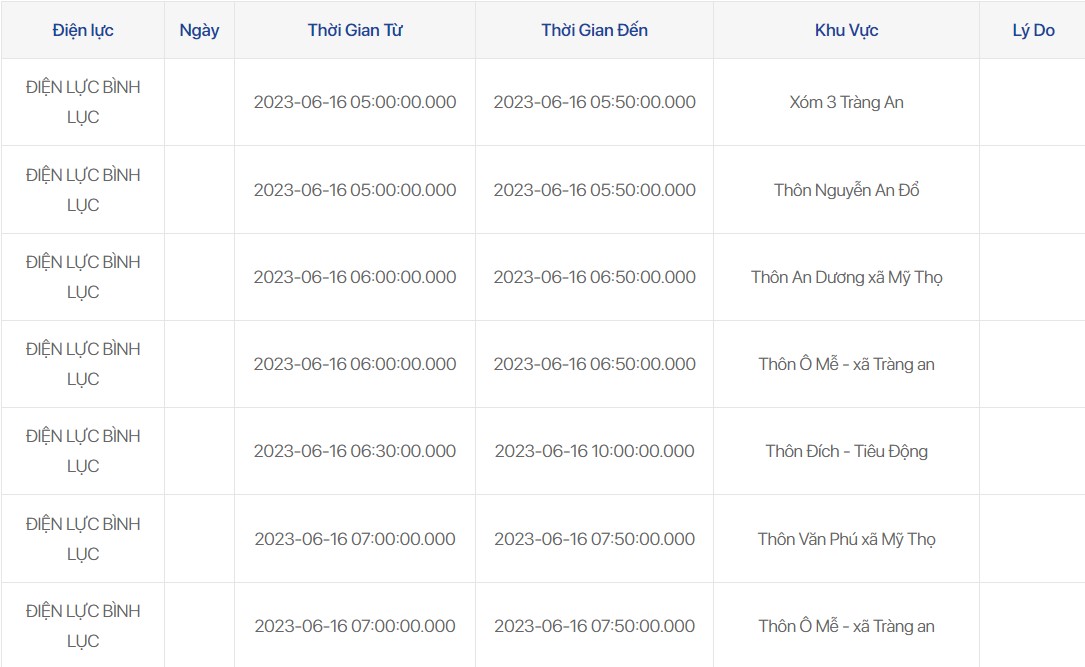The image size is (1085, 667).
Task: Click the Ngày column header
Action: click(x=199, y=30)
